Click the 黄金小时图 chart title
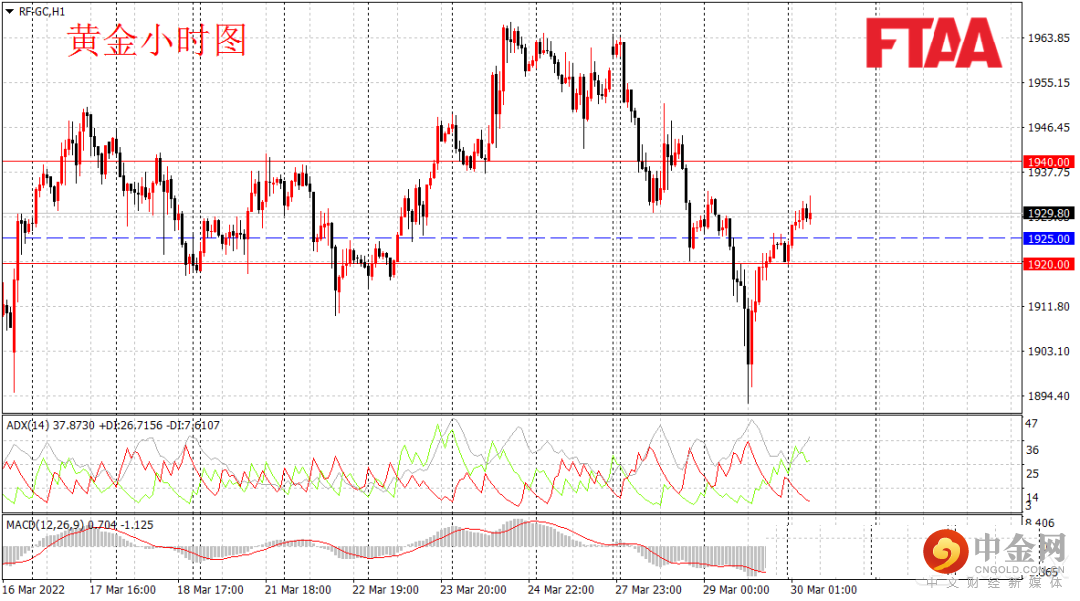 click(x=157, y=40)
